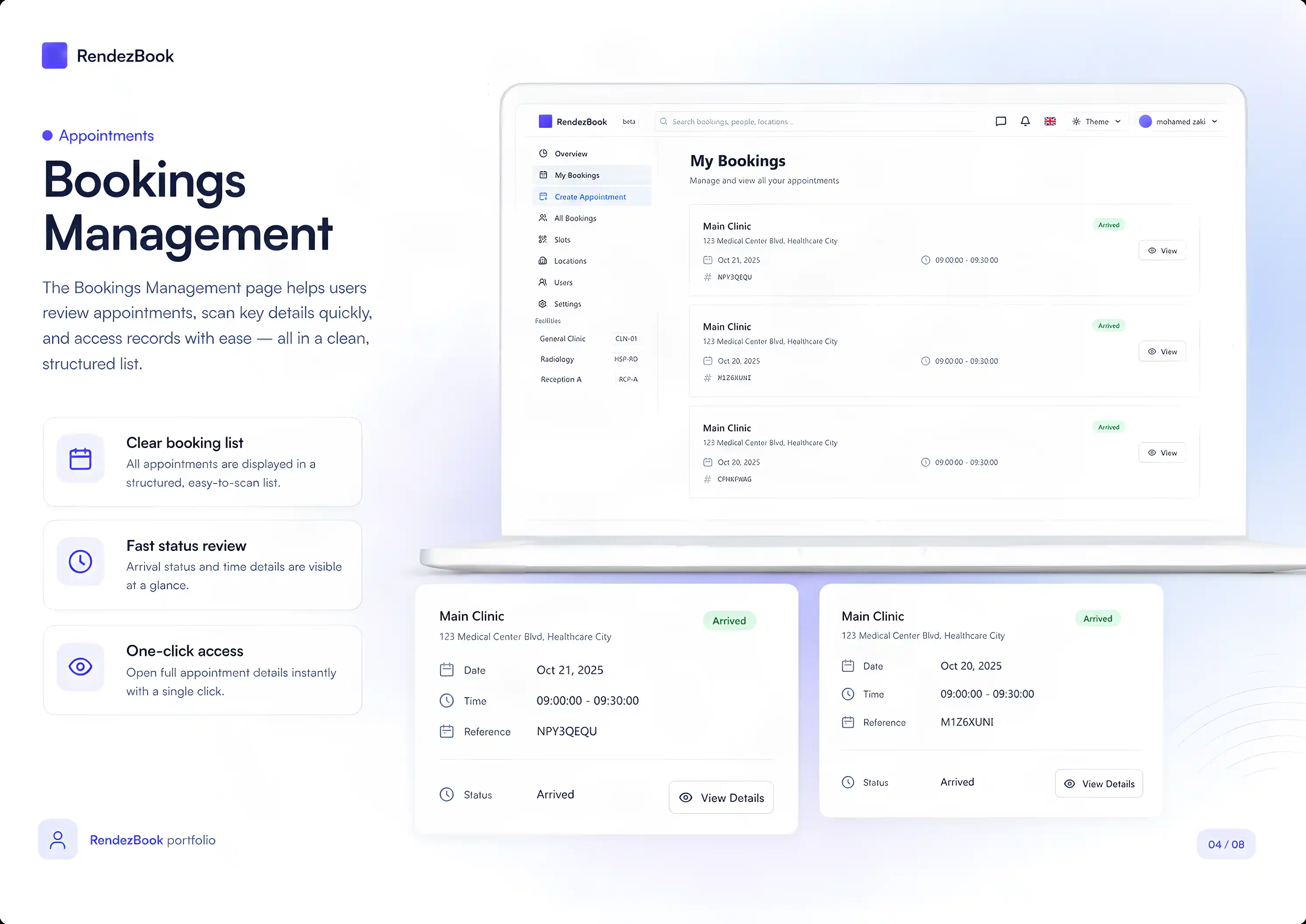Click the Appointments label above the main title

106,135
